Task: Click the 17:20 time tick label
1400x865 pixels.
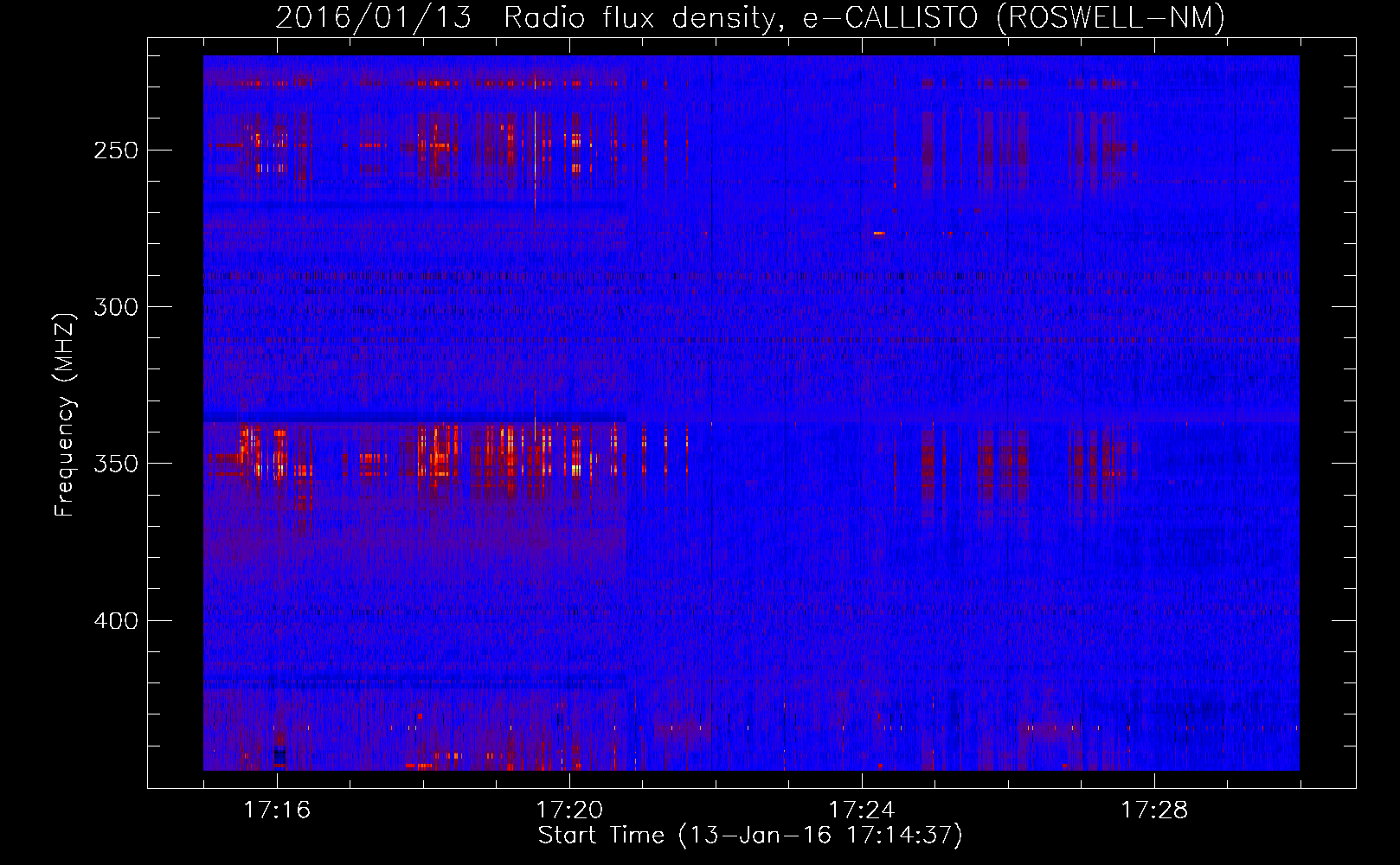Action: 569,811
